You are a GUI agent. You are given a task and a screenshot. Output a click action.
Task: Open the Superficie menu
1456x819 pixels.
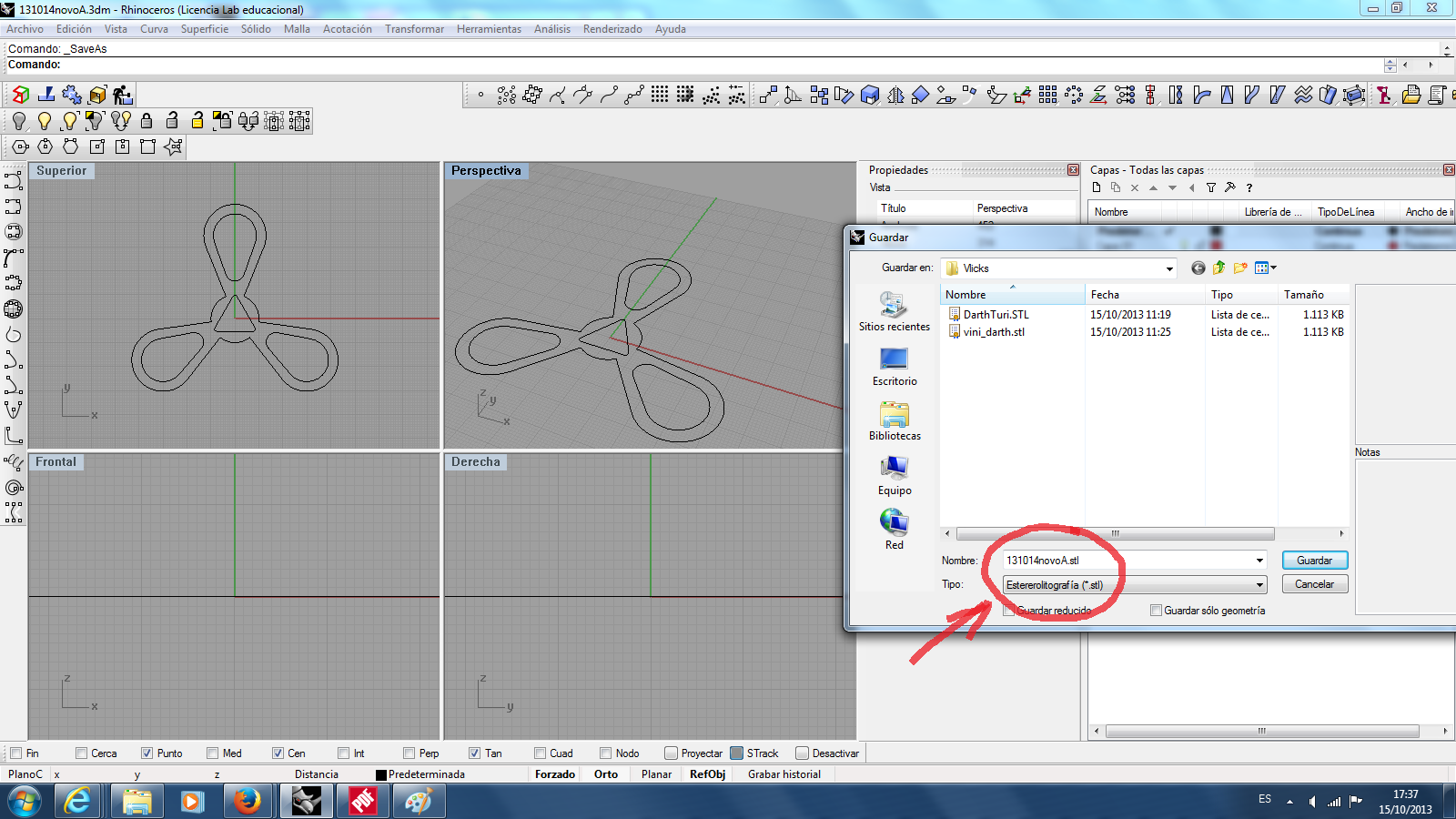click(x=205, y=29)
